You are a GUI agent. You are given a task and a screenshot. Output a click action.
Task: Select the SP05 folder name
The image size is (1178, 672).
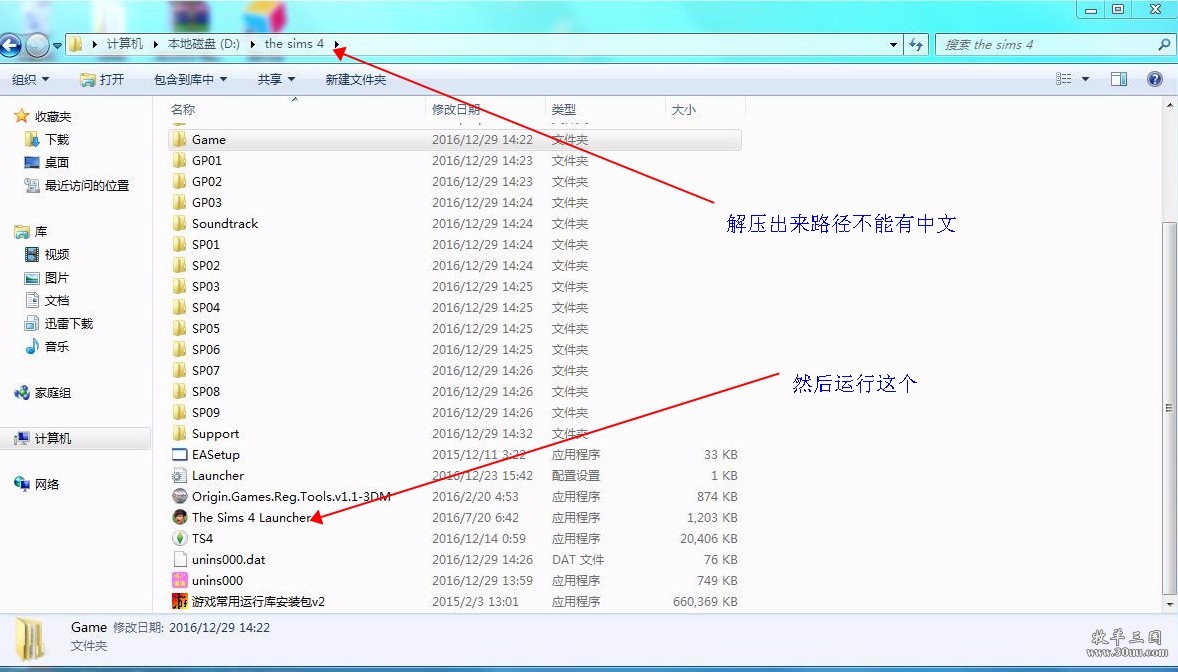(x=206, y=329)
